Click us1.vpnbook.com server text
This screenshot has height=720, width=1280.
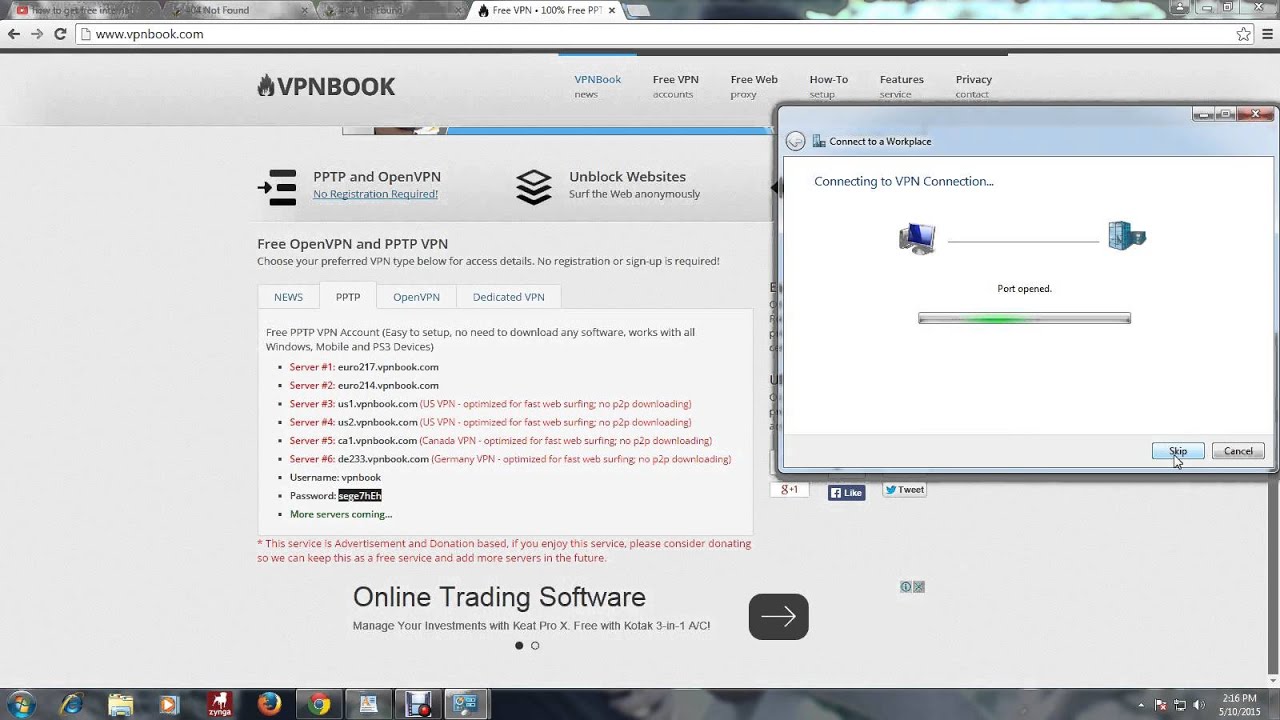click(x=377, y=404)
